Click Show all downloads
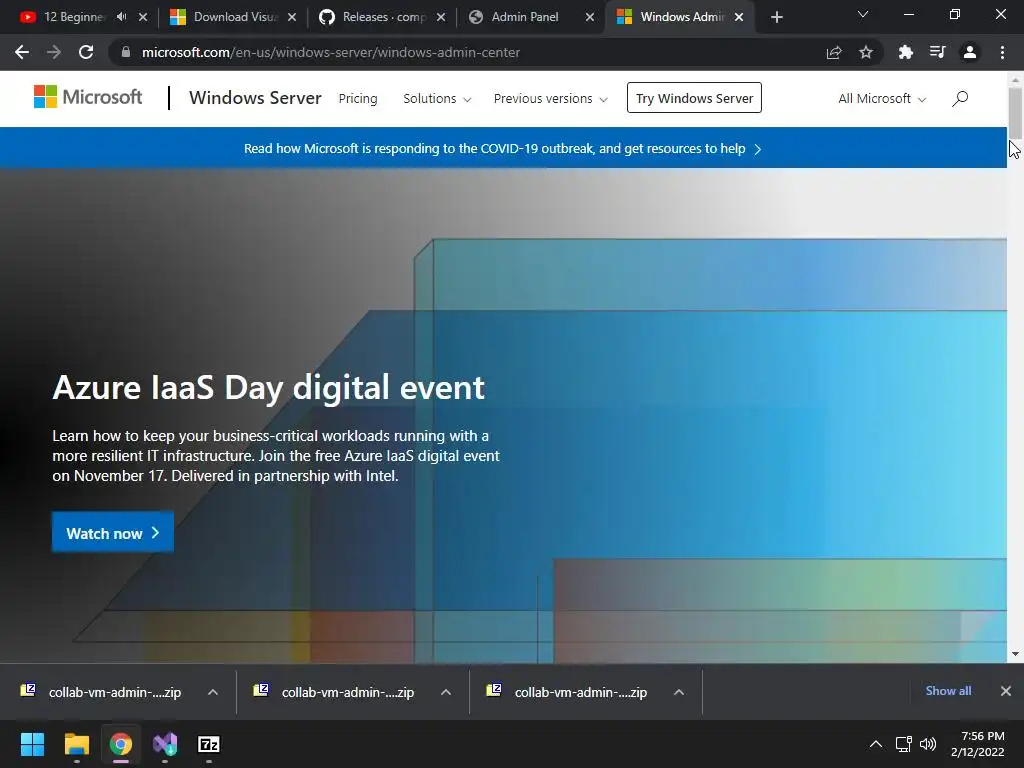Screen dimensions: 1024x768 [948, 691]
